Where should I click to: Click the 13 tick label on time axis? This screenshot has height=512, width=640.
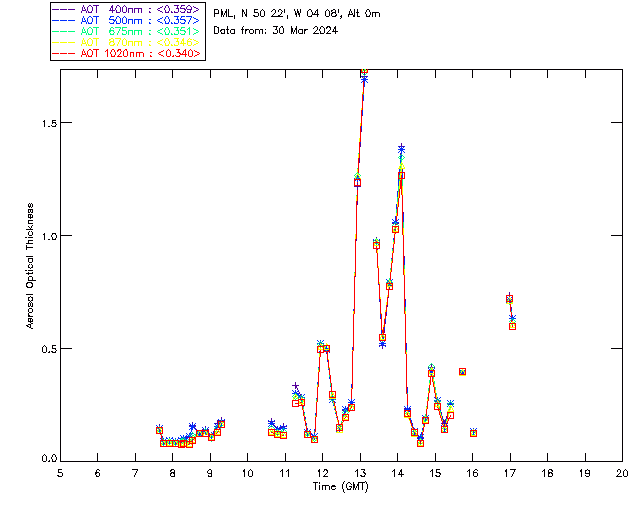tap(360, 472)
